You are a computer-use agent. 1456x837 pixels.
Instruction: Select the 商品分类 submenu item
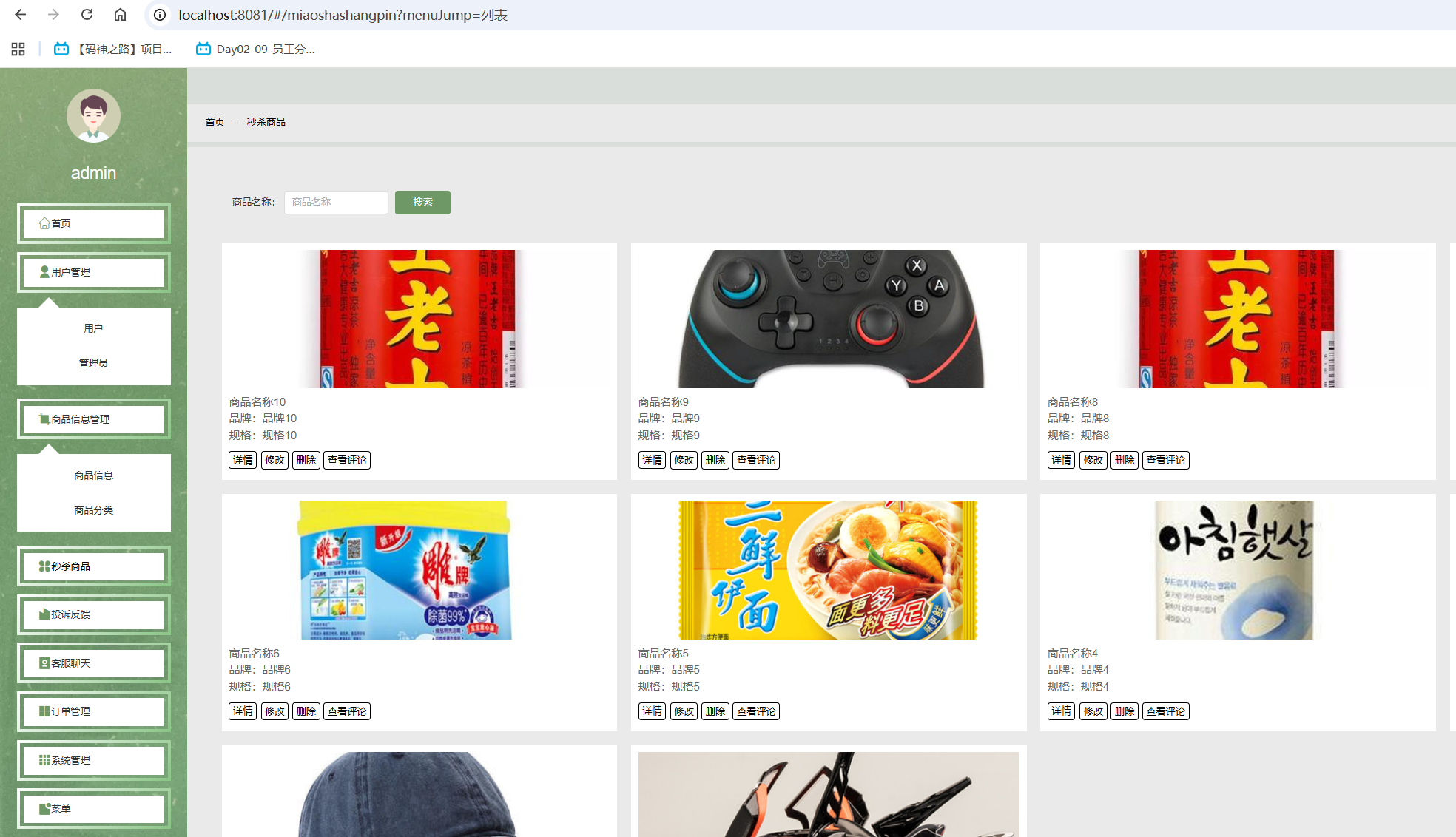pyautogui.click(x=93, y=510)
